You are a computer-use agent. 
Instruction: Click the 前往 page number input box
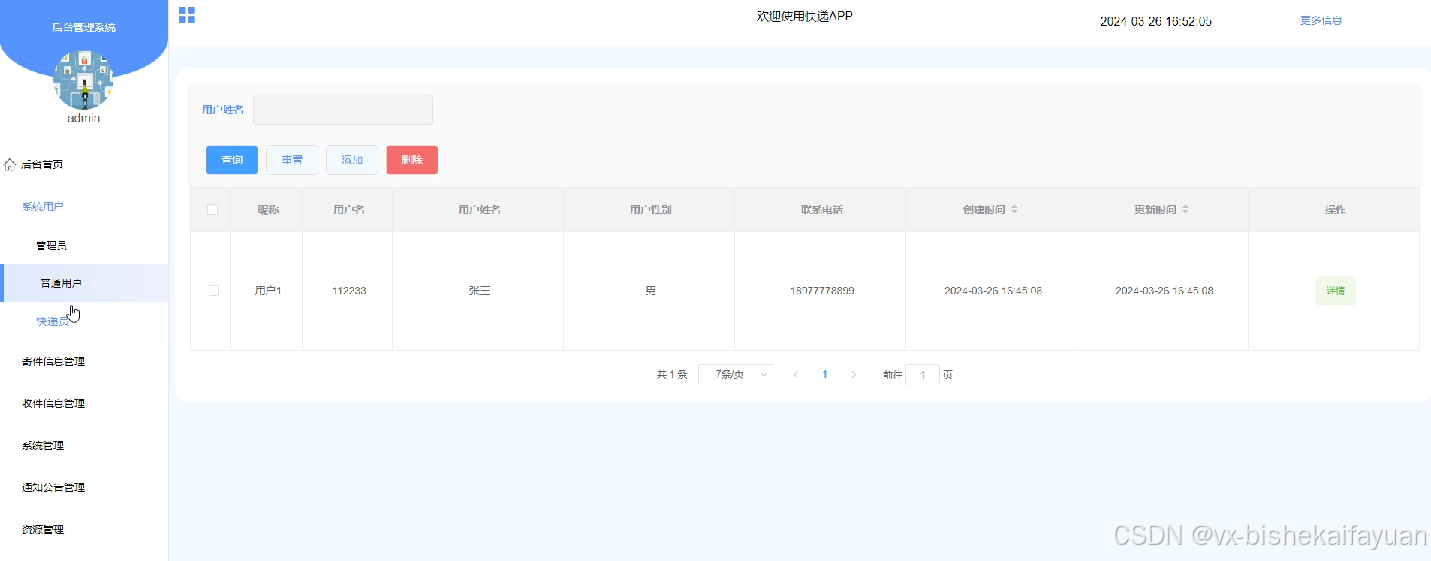922,375
